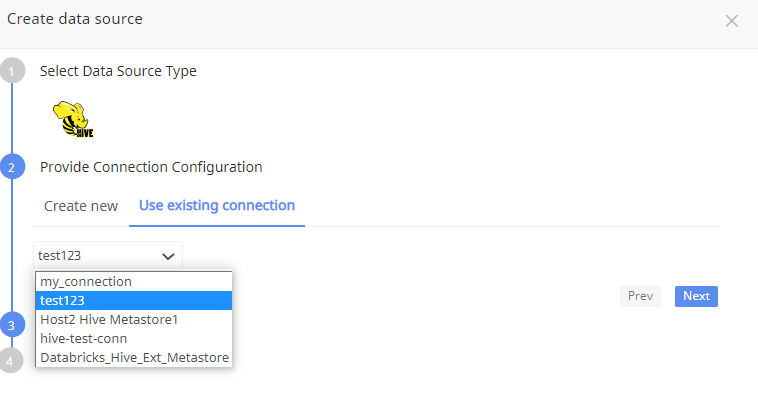Viewport: 758px width, 403px height.
Task: Click the step 2 circle indicator
Action: pyautogui.click(x=12, y=167)
